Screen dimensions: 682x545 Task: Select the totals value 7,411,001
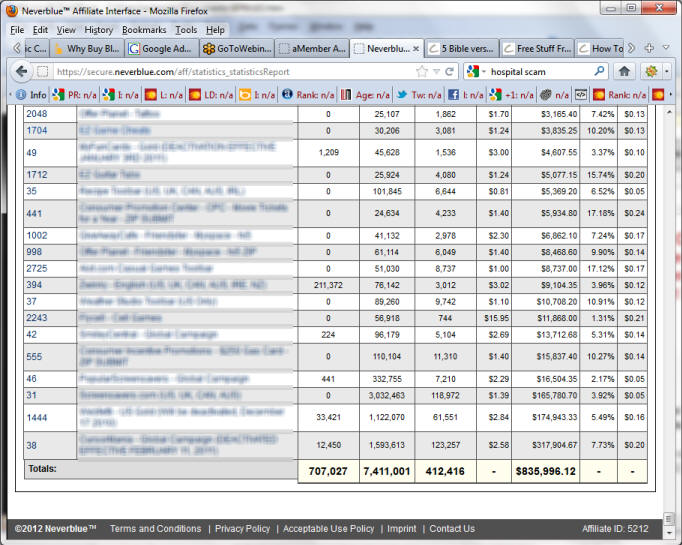[x=387, y=471]
